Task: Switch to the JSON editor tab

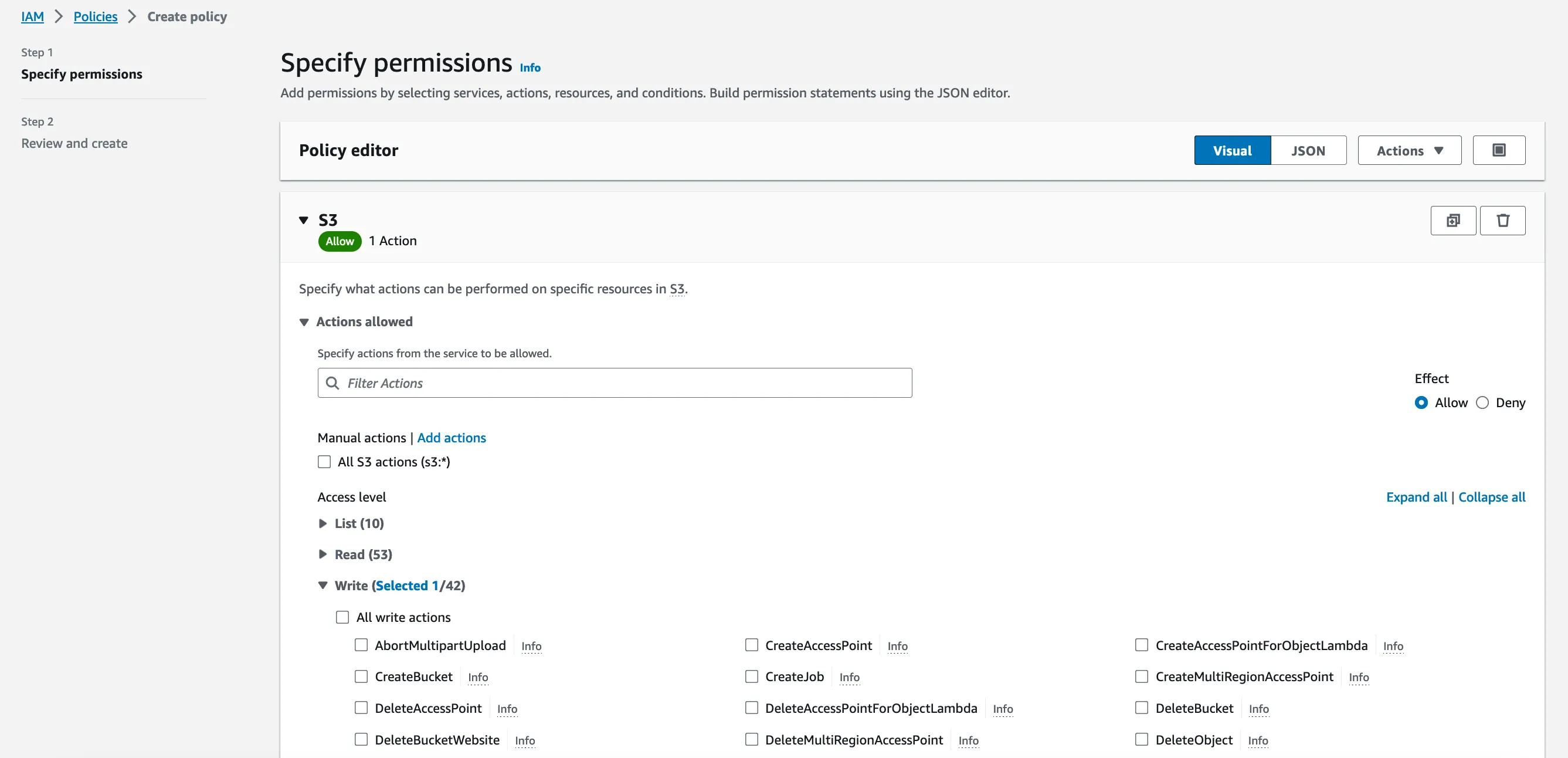Action: (x=1308, y=150)
